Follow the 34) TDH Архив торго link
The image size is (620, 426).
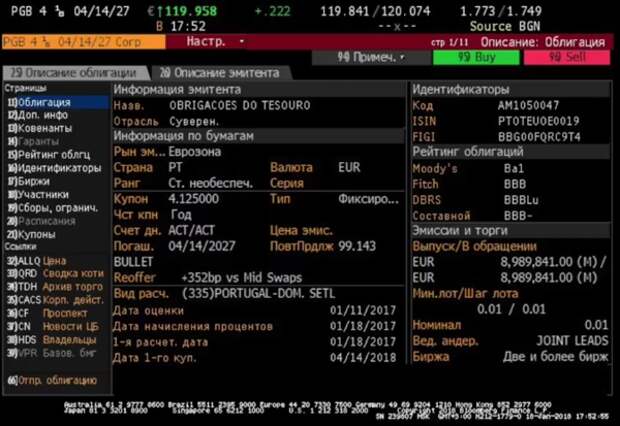pyautogui.click(x=55, y=287)
